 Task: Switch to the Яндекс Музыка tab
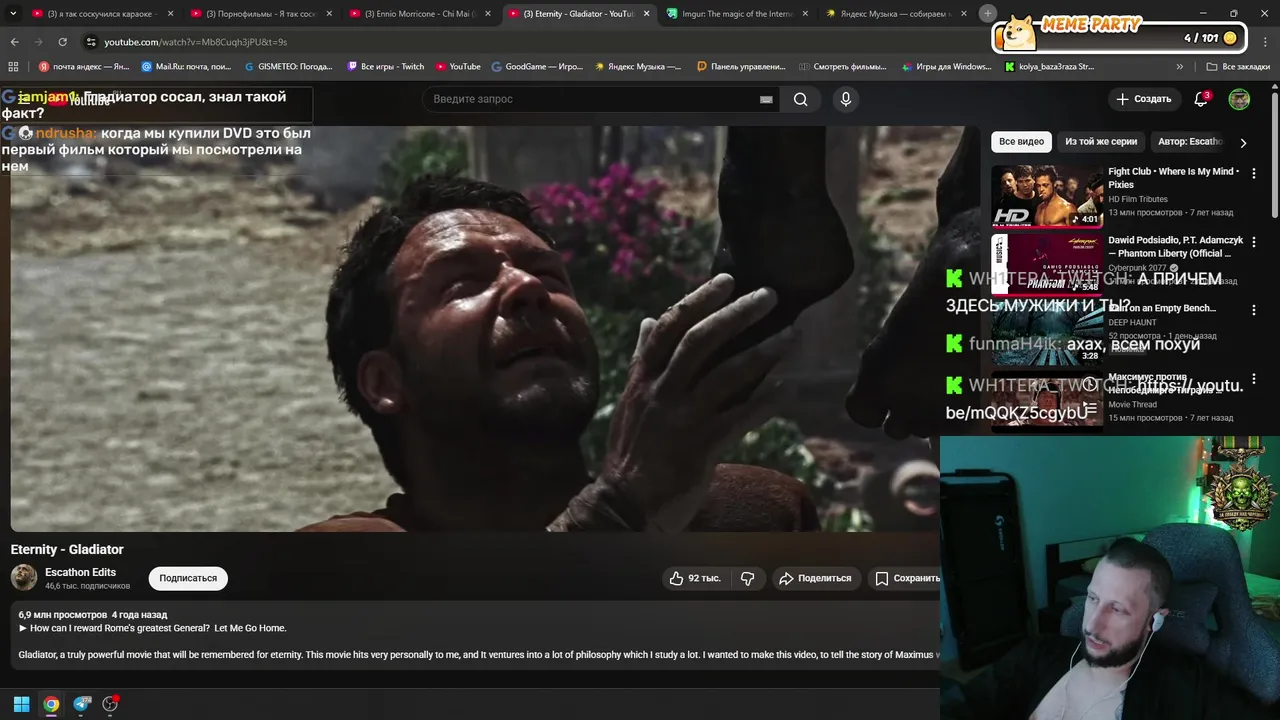896,14
